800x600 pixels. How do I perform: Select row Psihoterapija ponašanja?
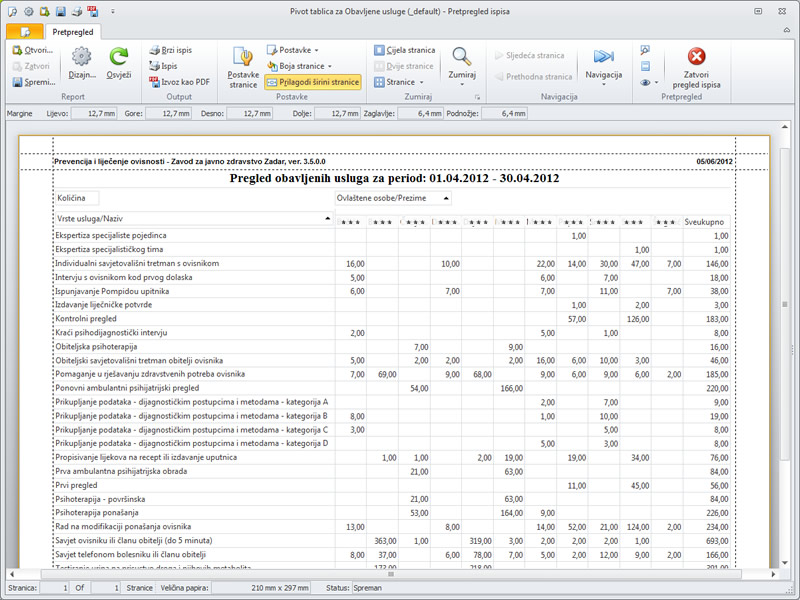point(392,513)
